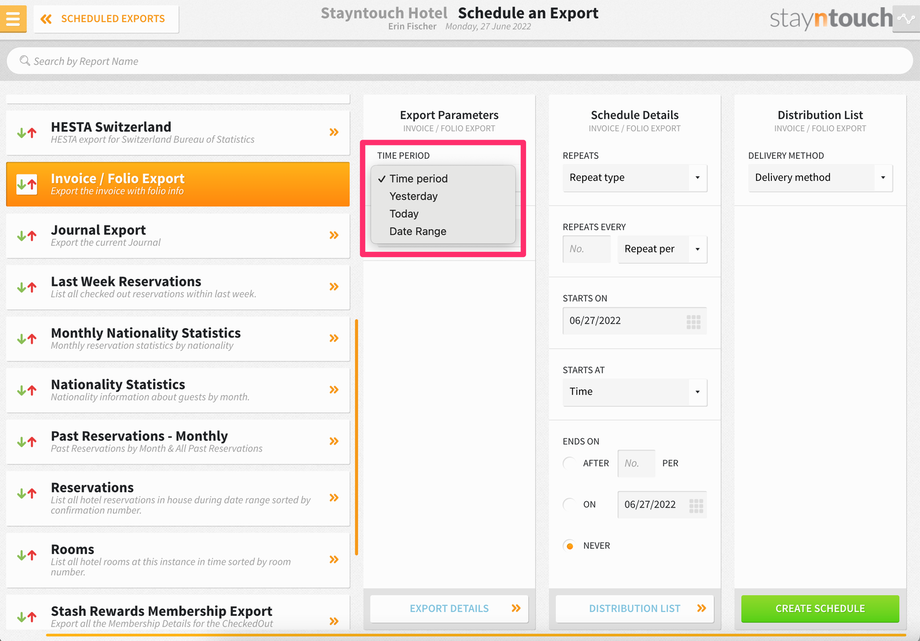Click HESTA Switzerland export arrows icon
The width and height of the screenshot is (920, 641).
(27, 133)
